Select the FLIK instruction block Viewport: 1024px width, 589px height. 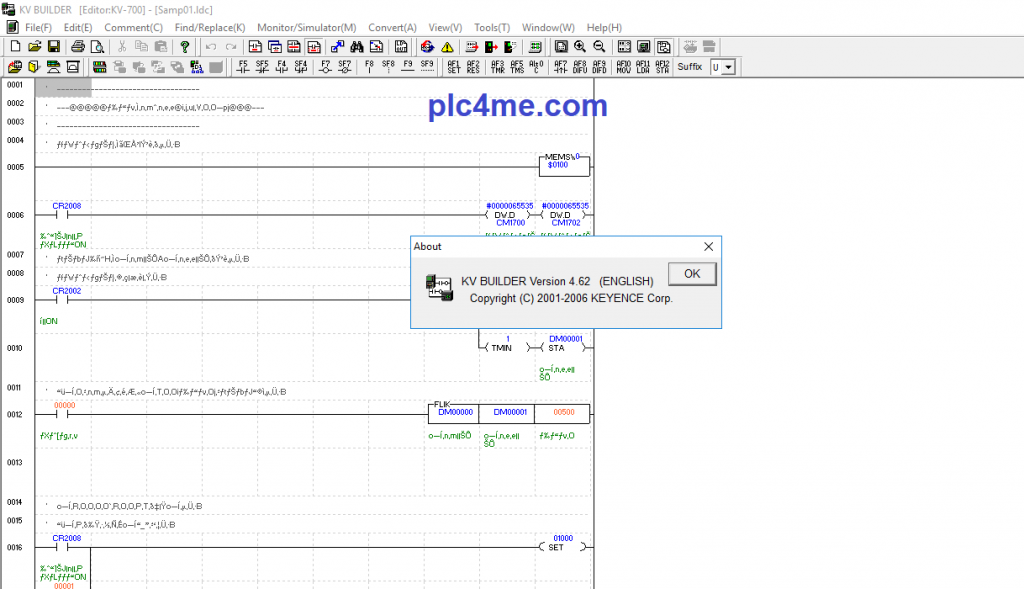pyautogui.click(x=508, y=413)
